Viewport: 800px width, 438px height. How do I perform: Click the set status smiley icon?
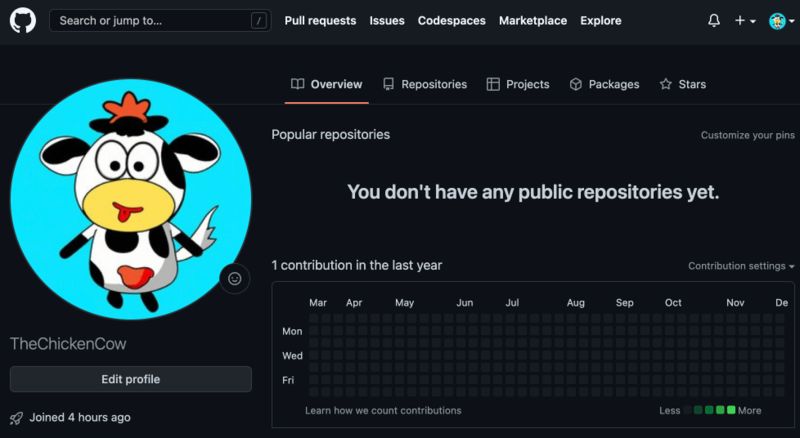(x=235, y=279)
